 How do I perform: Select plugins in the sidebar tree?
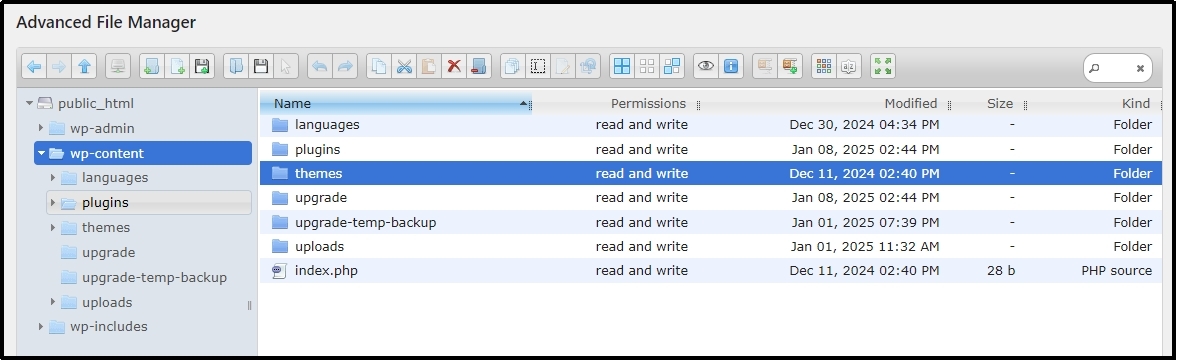coord(149,203)
